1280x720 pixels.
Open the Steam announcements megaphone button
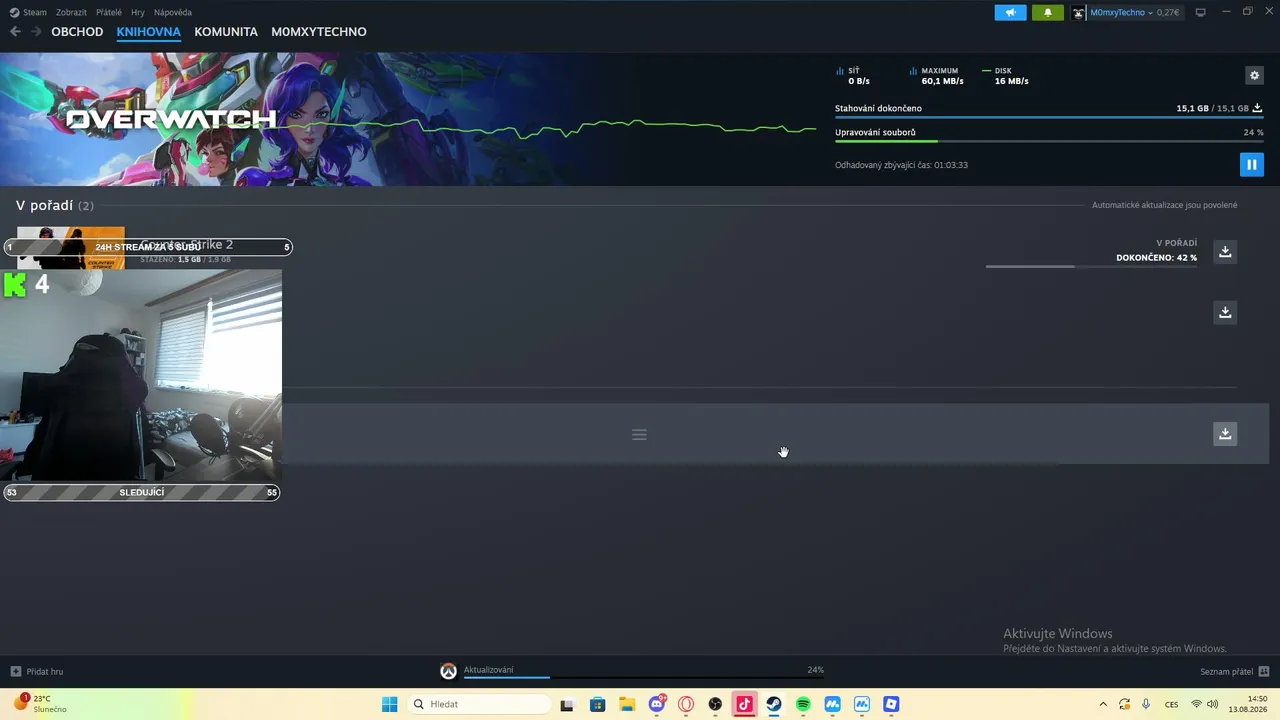point(1010,12)
